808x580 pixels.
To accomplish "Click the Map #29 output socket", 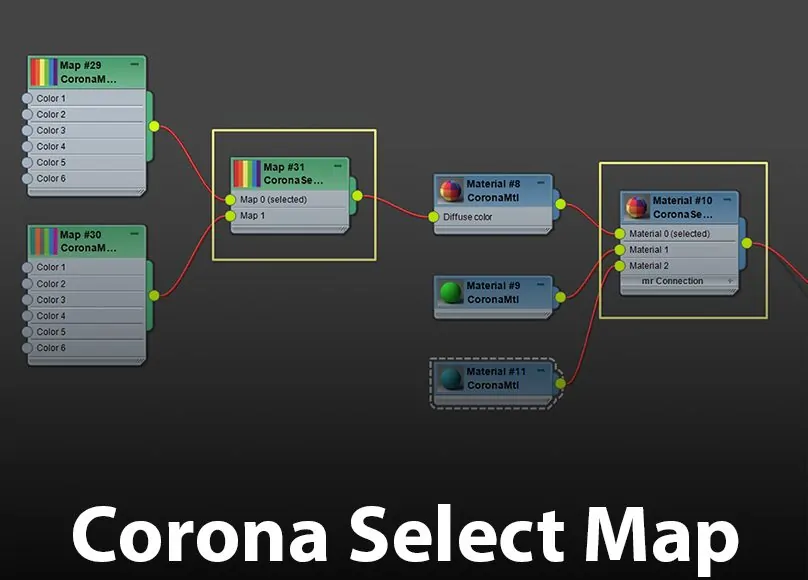I will pos(153,126).
